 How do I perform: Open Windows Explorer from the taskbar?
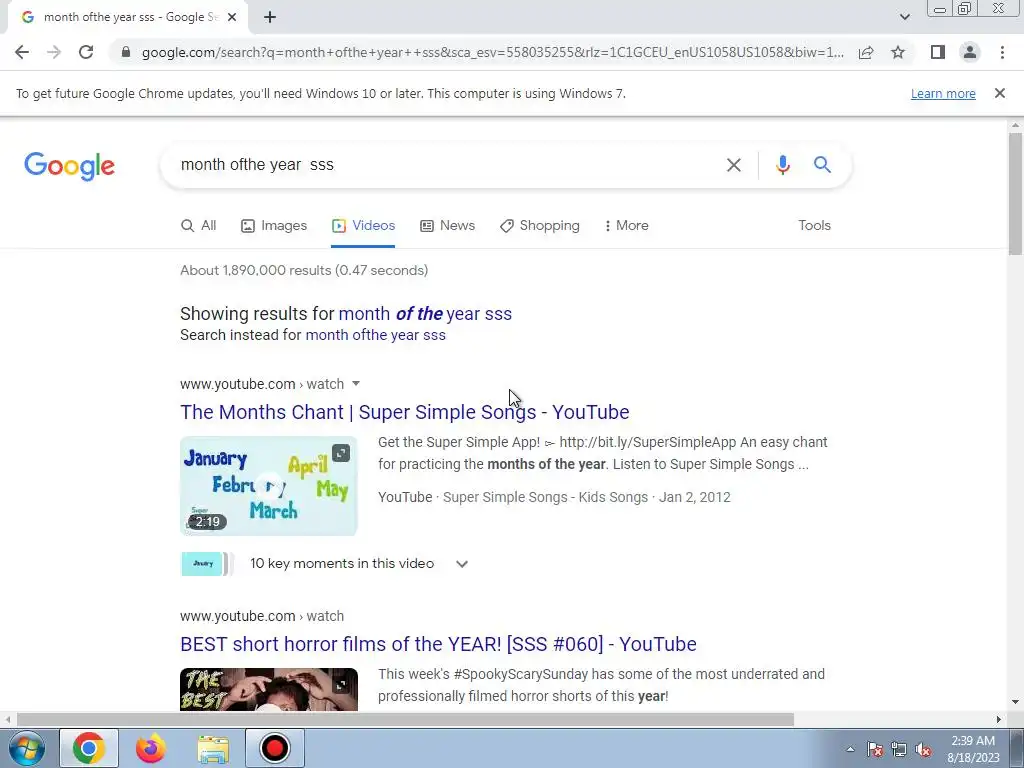click(x=213, y=749)
